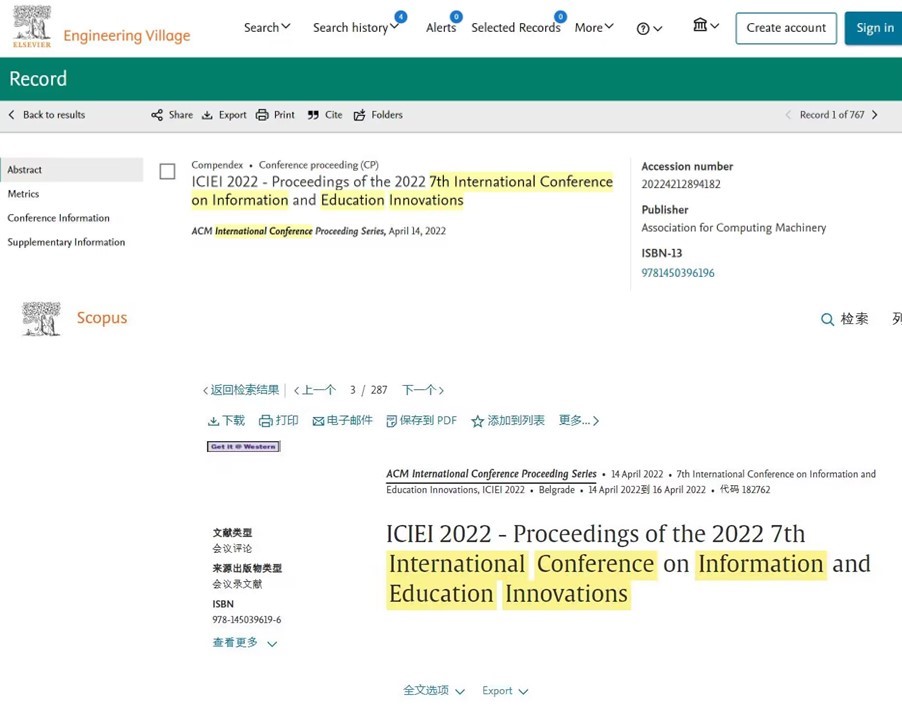Click the Scopus tree logo
902x717 pixels.
click(x=41, y=318)
